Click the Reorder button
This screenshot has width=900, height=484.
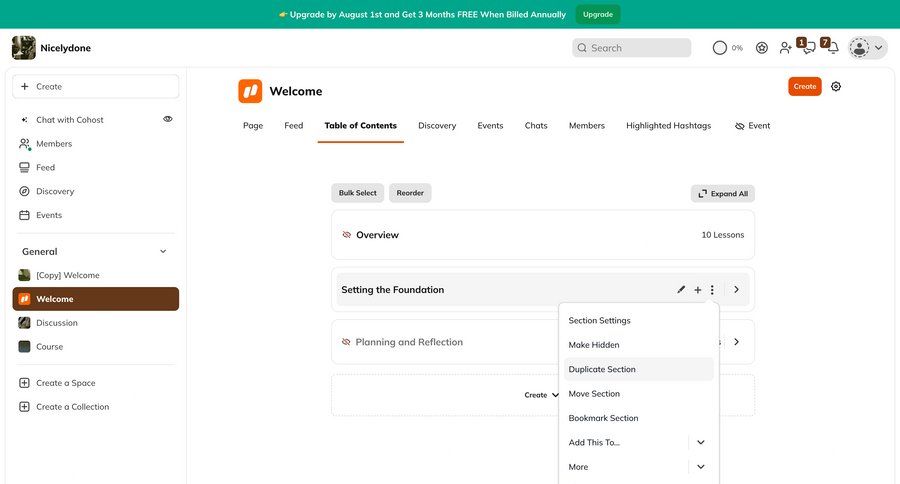coord(410,193)
